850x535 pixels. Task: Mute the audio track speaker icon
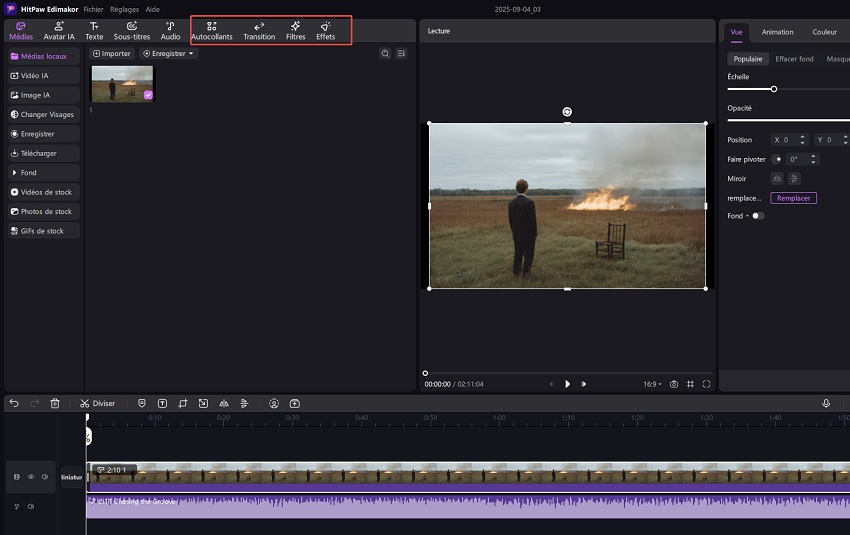tap(31, 506)
